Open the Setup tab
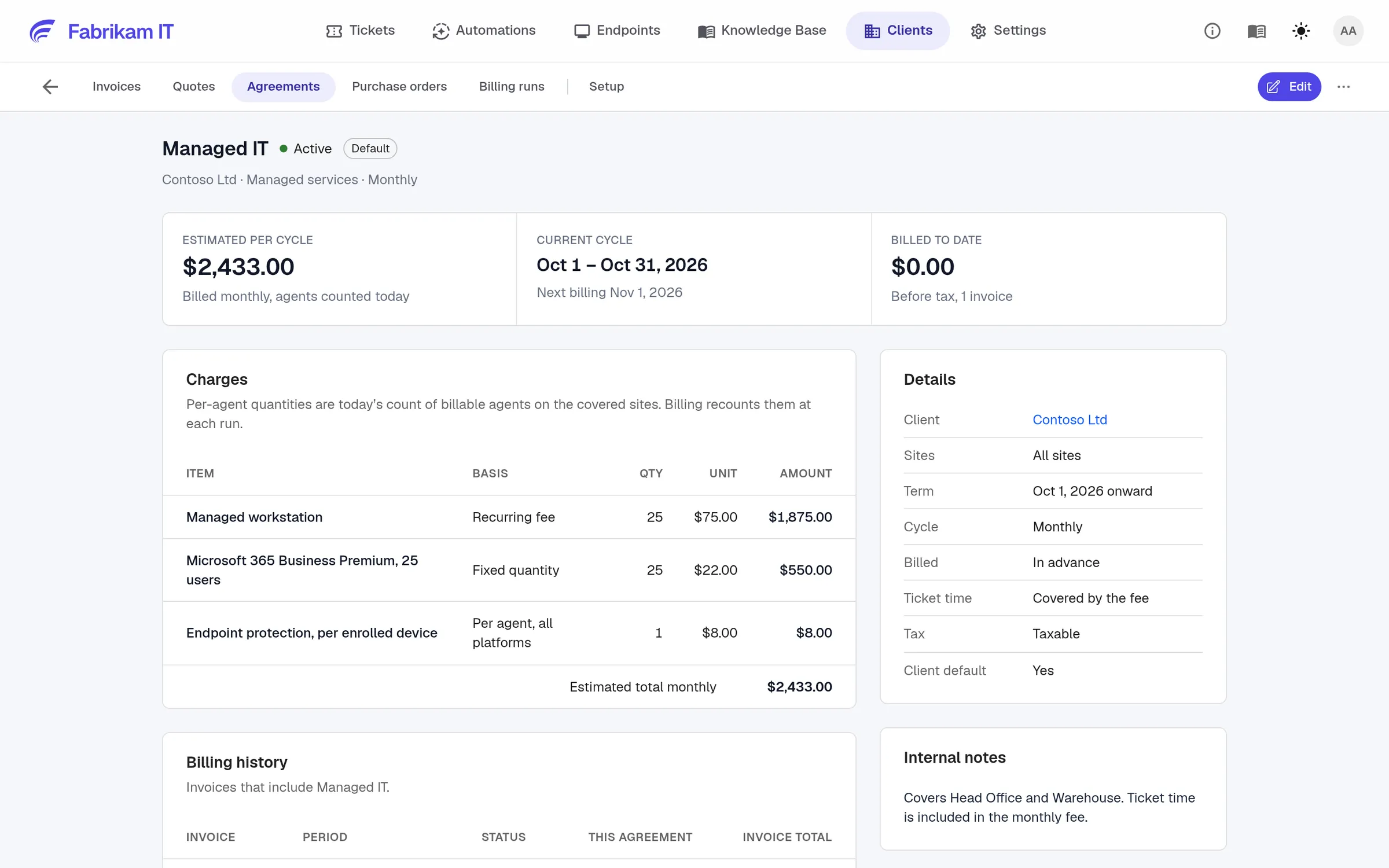This screenshot has height=868, width=1389. (606, 87)
